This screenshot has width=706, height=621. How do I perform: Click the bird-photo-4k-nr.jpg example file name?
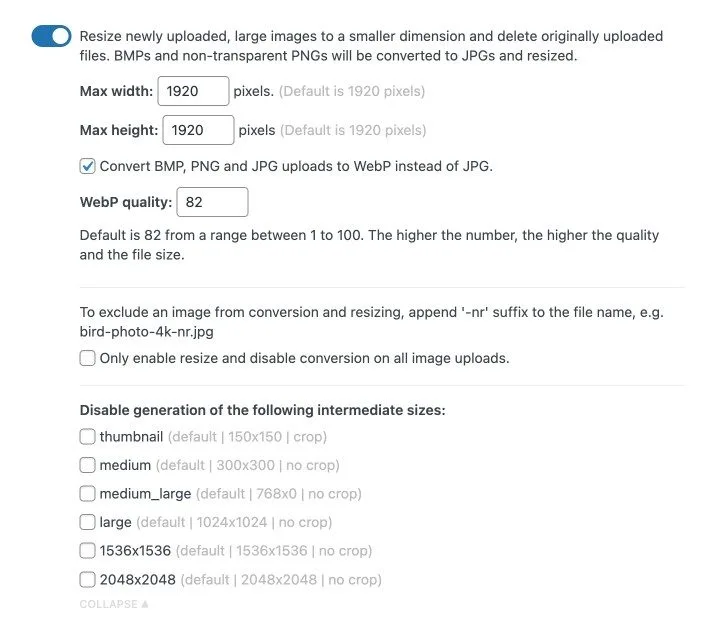point(146,331)
